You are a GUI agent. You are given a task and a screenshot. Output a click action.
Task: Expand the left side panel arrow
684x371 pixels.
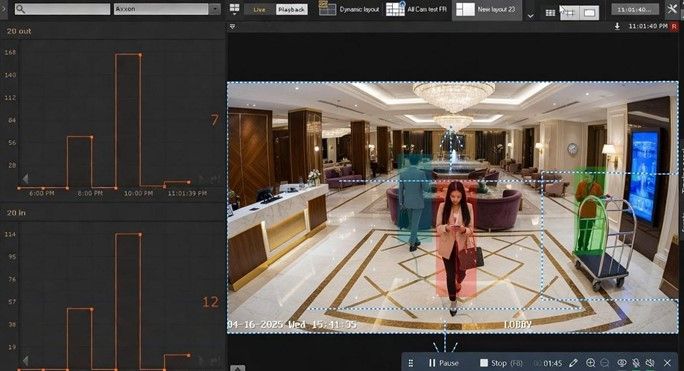coord(3,9)
